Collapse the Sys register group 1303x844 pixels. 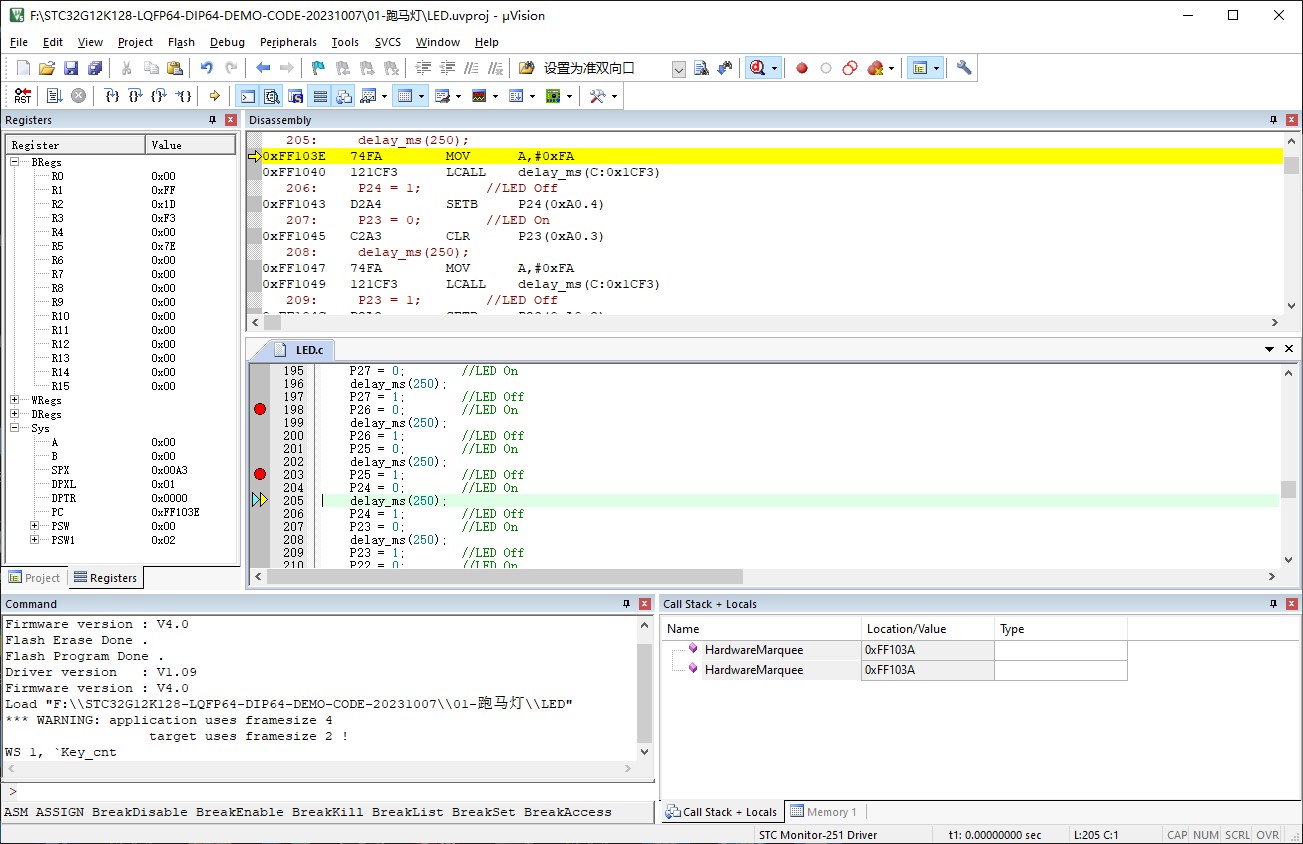pyautogui.click(x=16, y=428)
